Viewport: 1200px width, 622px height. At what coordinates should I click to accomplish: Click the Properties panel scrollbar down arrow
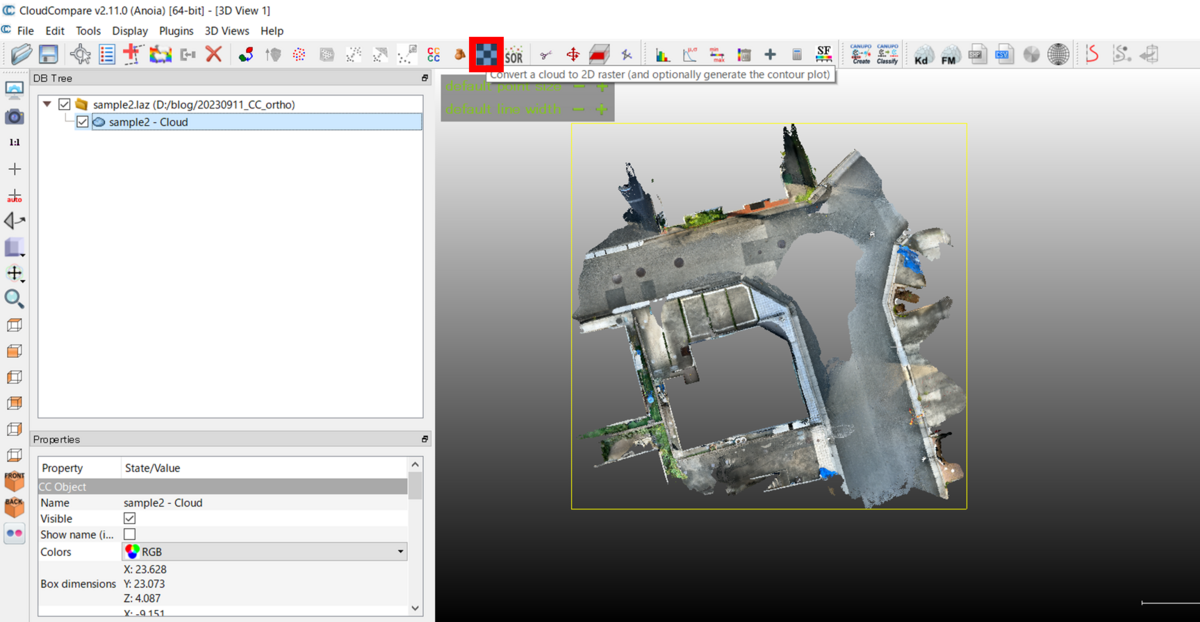click(415, 607)
